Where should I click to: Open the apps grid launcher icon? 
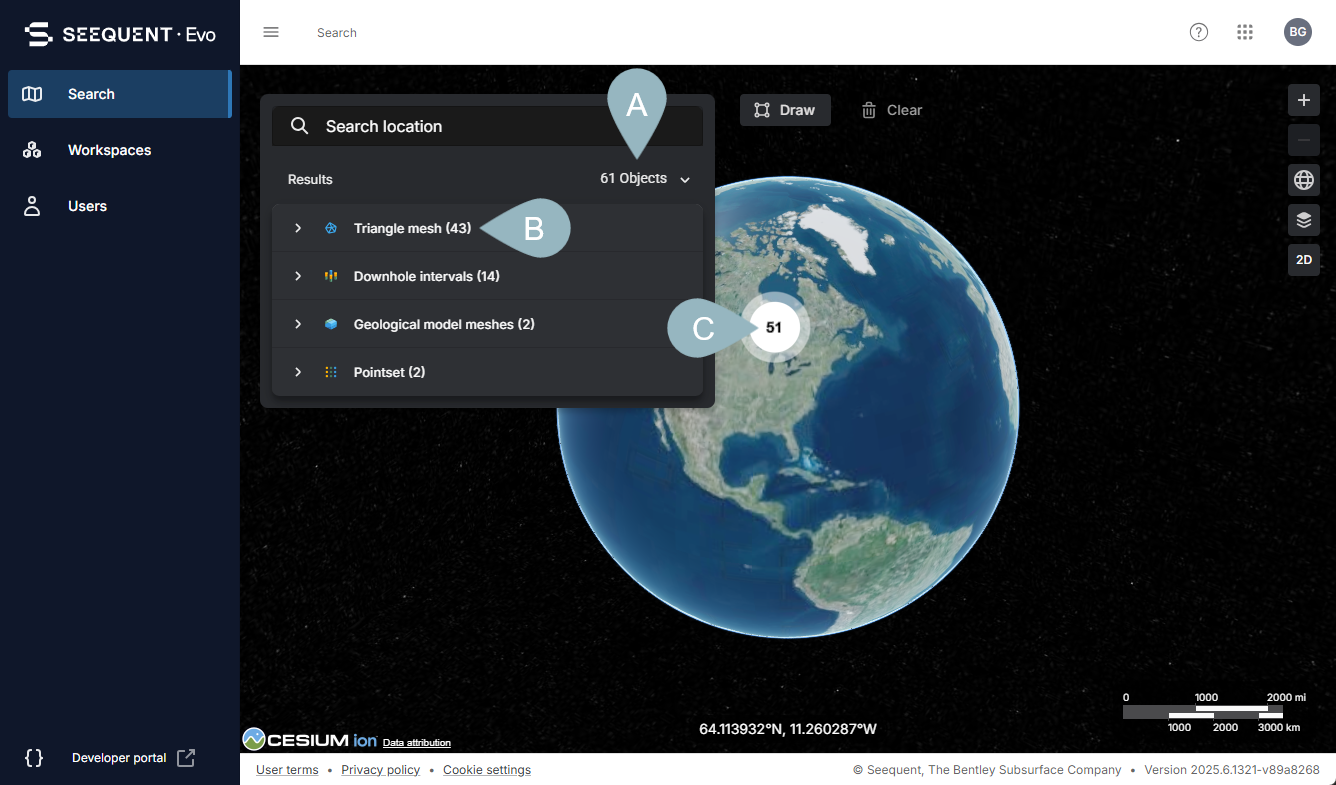1245,32
